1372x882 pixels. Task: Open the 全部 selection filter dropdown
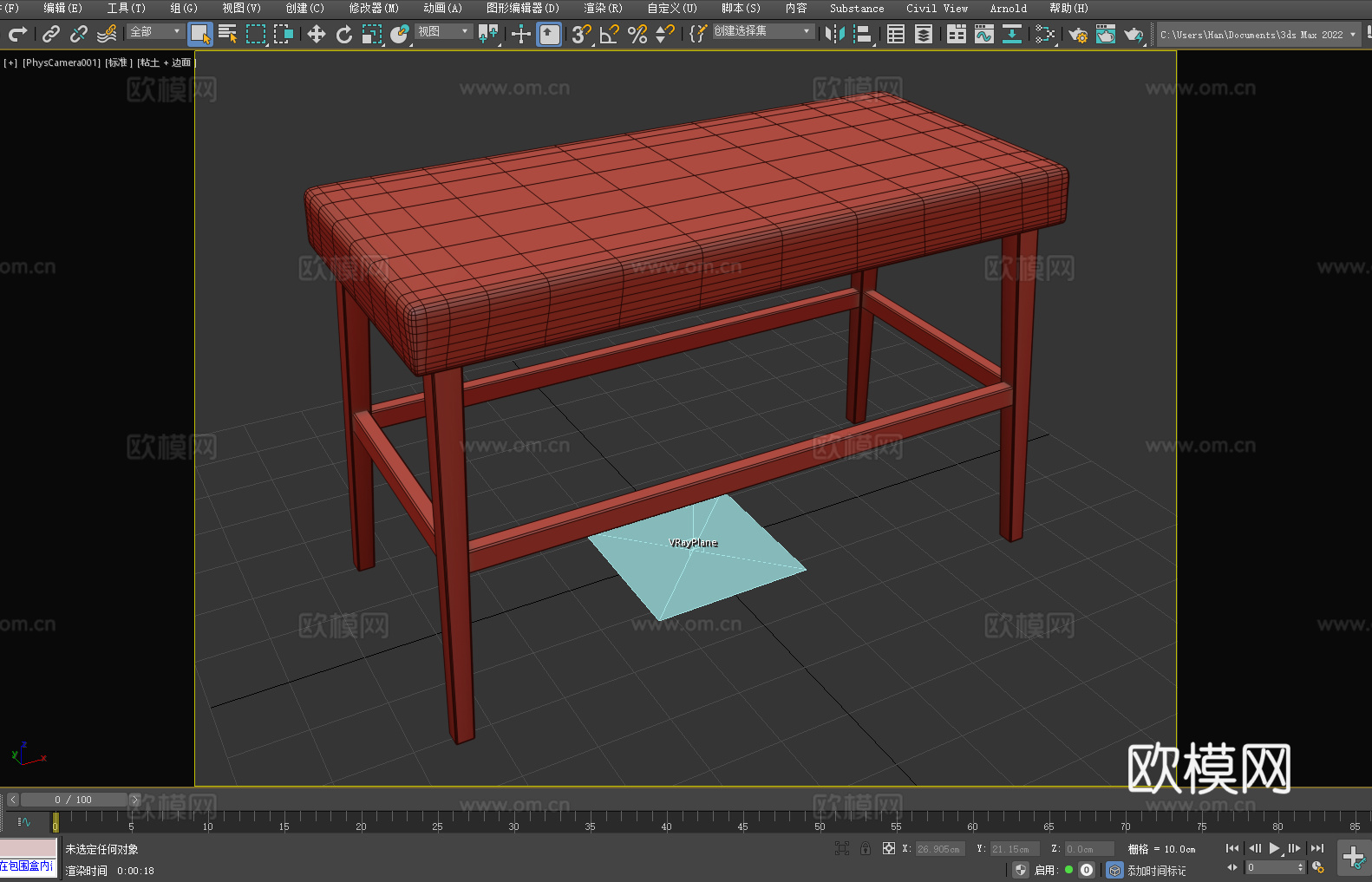155,31
